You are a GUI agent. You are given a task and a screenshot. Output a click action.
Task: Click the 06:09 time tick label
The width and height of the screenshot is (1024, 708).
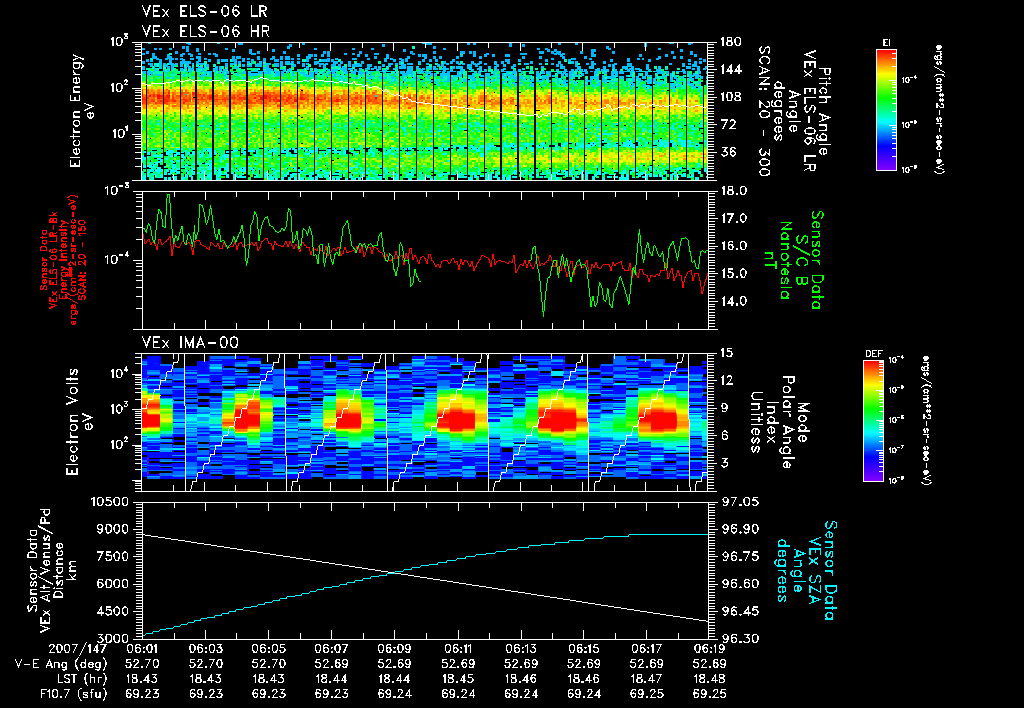(x=394, y=649)
